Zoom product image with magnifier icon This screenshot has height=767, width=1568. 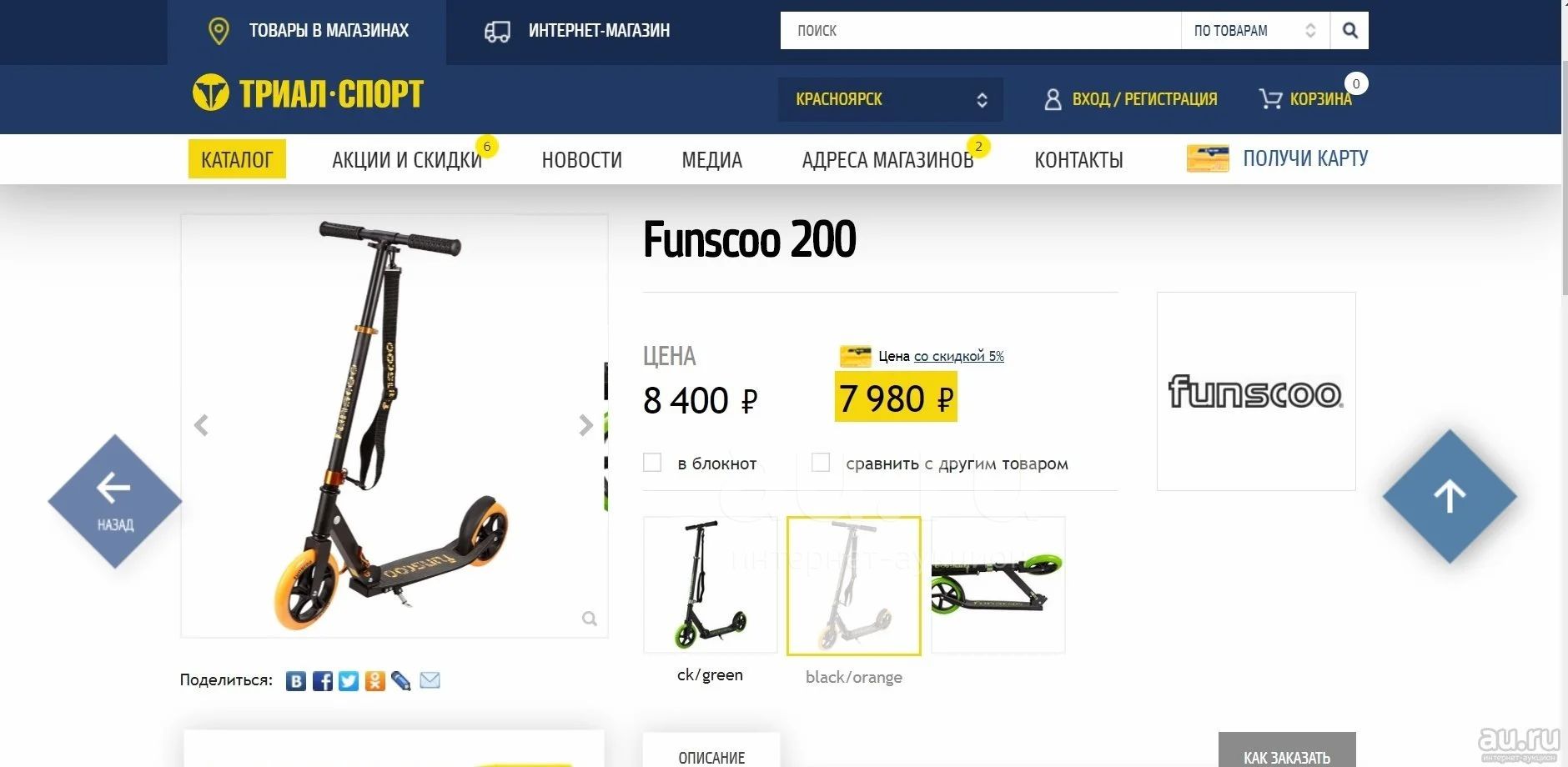tap(590, 619)
